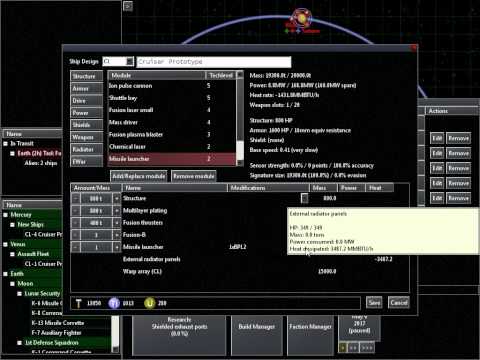Select Fusion laser small in module list
The image size is (480, 360).
pyautogui.click(x=172, y=110)
